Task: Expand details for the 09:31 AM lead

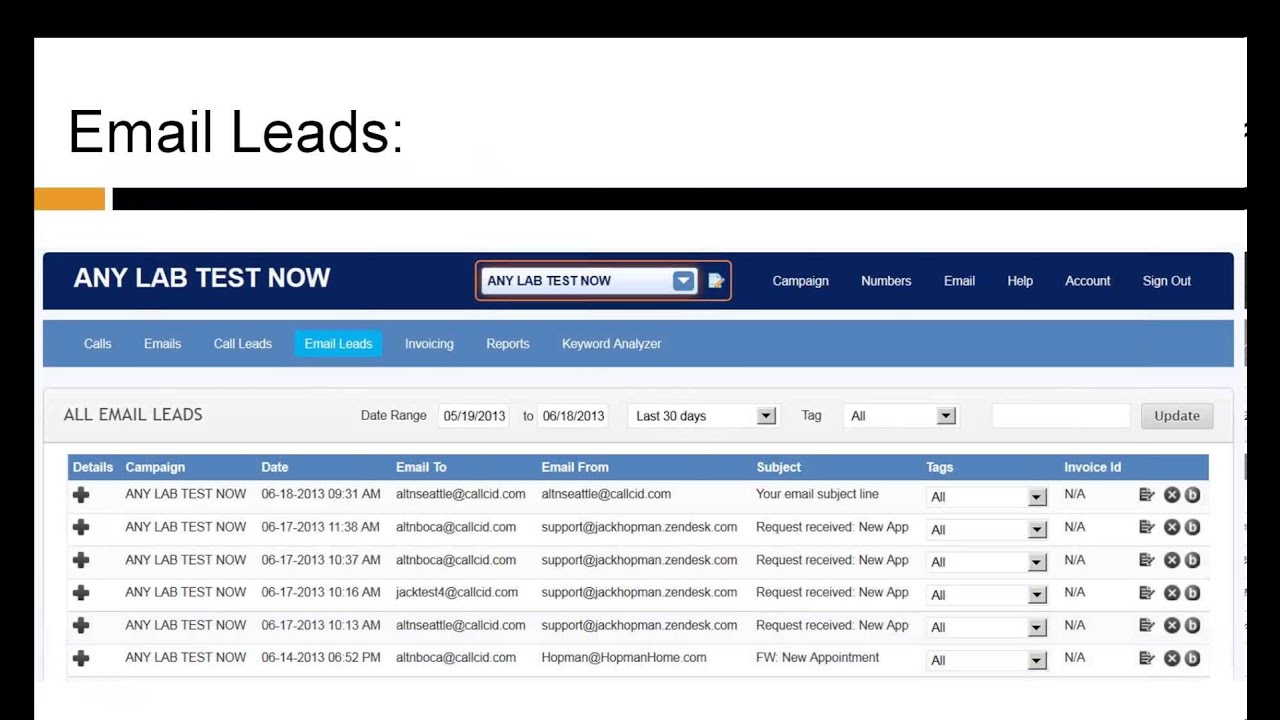Action: [x=81, y=495]
